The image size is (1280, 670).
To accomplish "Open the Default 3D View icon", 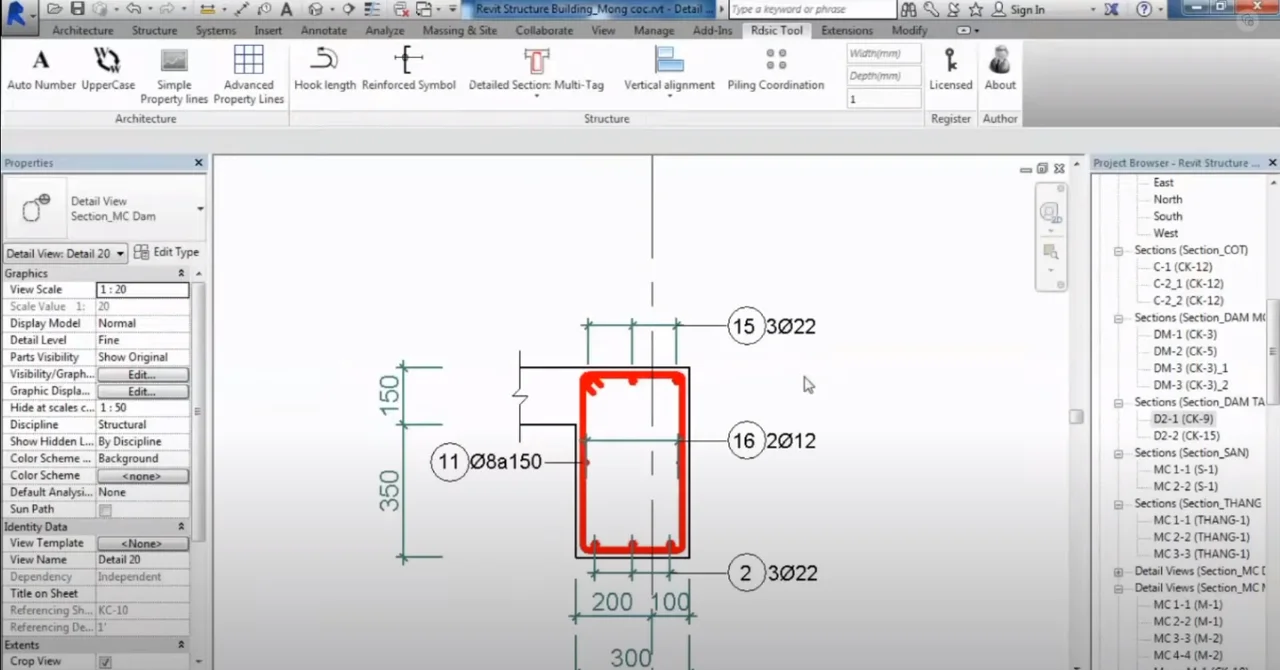I will pos(315,9).
